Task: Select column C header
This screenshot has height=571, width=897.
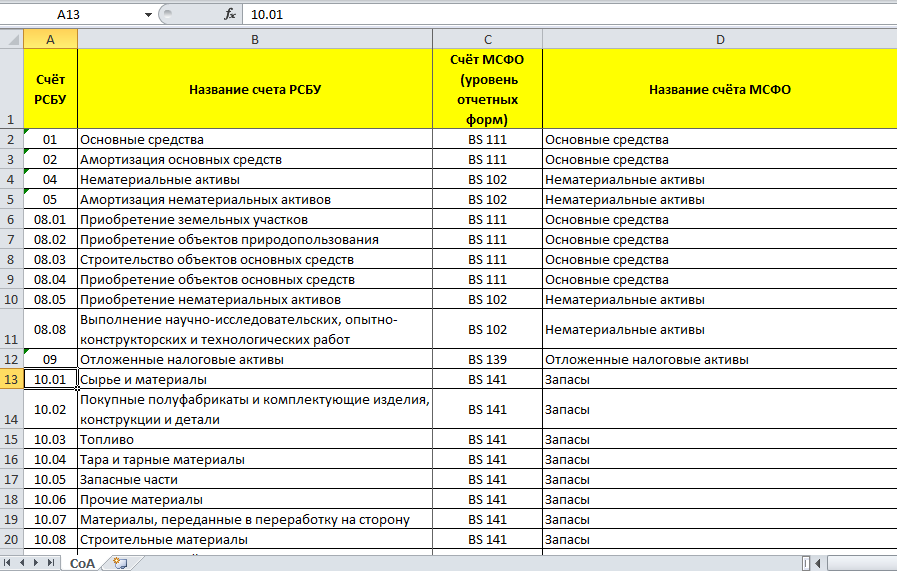Action: pyautogui.click(x=487, y=39)
